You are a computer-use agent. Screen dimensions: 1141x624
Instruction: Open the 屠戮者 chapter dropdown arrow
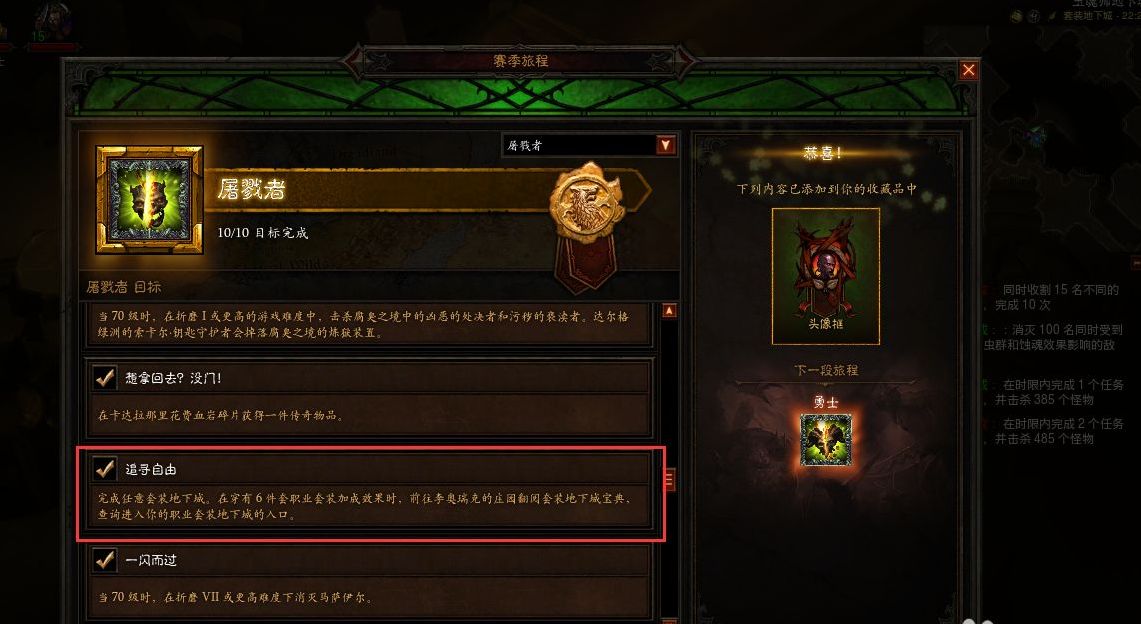pyautogui.click(x=666, y=145)
